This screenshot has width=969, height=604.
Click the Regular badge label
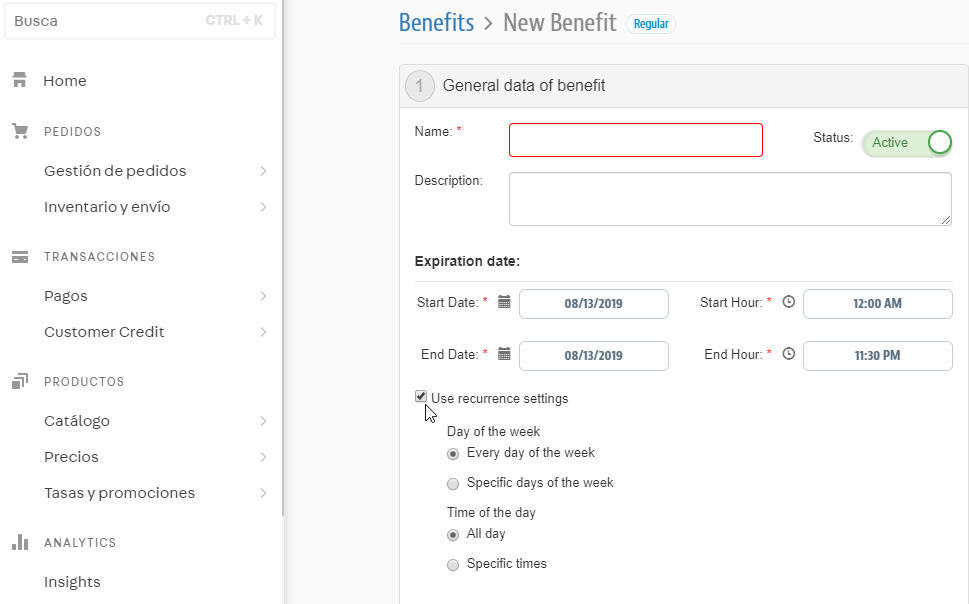tap(651, 24)
